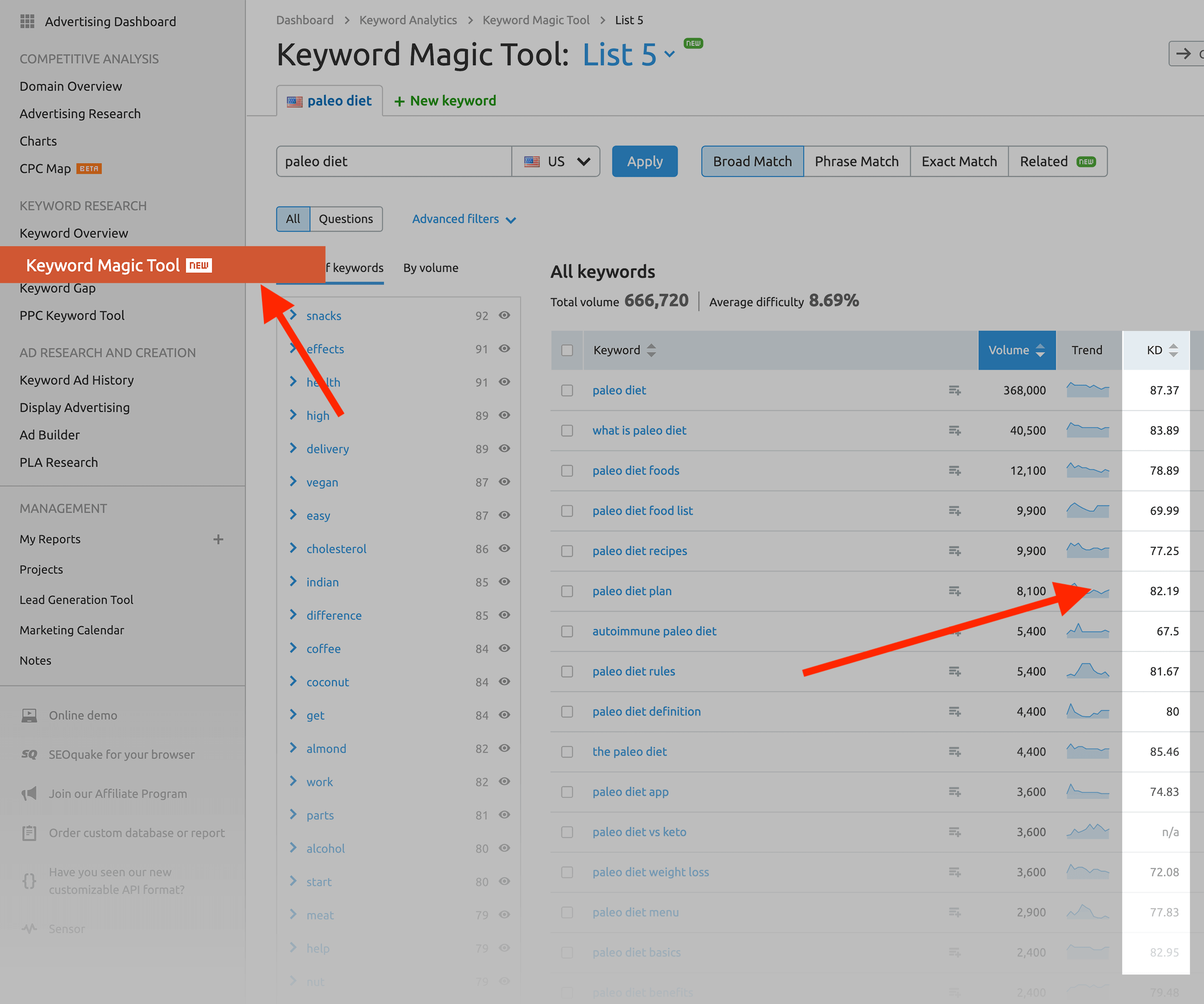1204x1004 pixels.
Task: Select the Questions filter tab
Action: click(346, 219)
